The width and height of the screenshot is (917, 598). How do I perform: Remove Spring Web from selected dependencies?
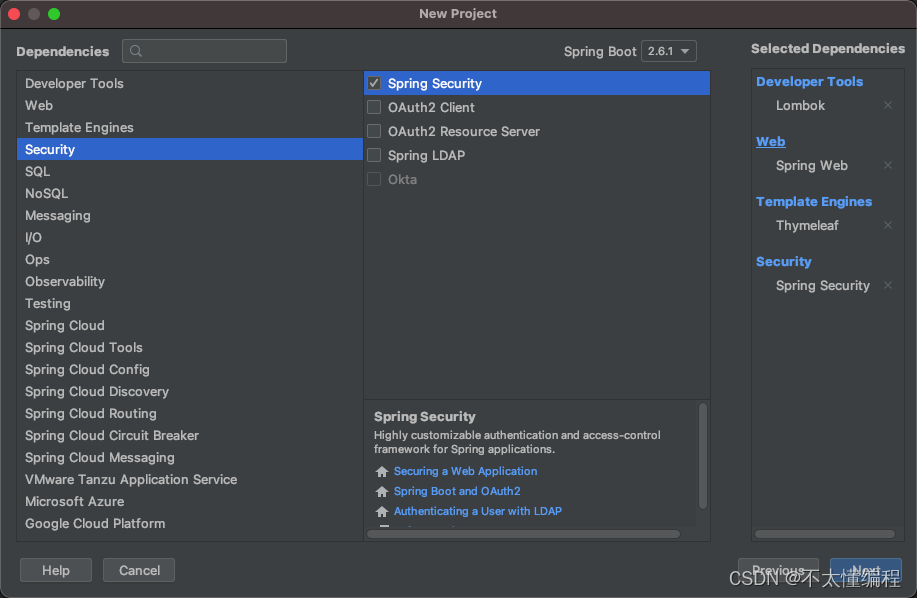tap(888, 165)
